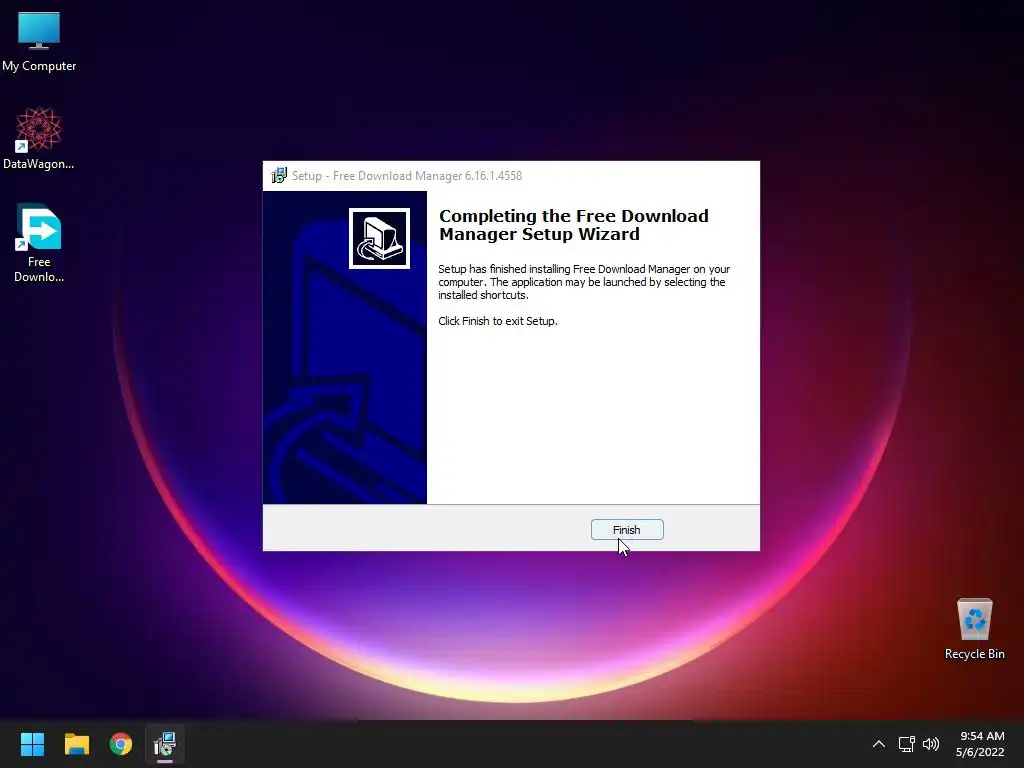Click the 'Completing the Free Download Manager Setup Wizard' heading
The width and height of the screenshot is (1024, 768).
[573, 225]
